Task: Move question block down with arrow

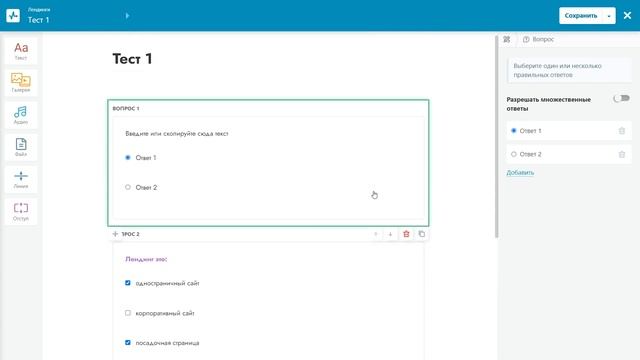Action: tap(390, 234)
